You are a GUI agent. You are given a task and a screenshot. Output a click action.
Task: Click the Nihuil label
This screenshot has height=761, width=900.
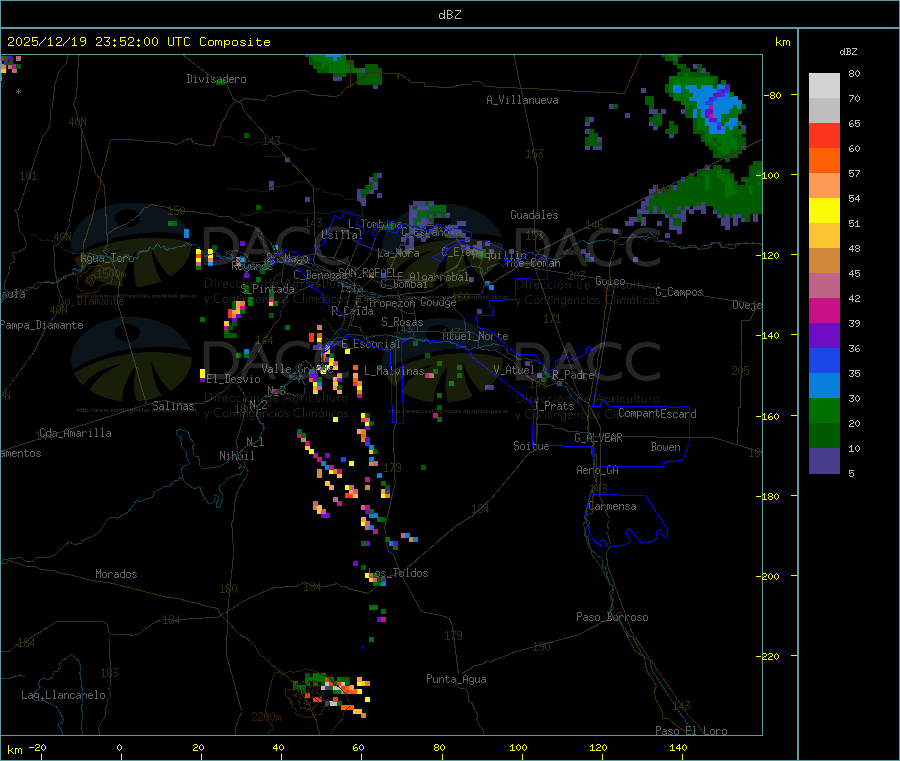236,456
